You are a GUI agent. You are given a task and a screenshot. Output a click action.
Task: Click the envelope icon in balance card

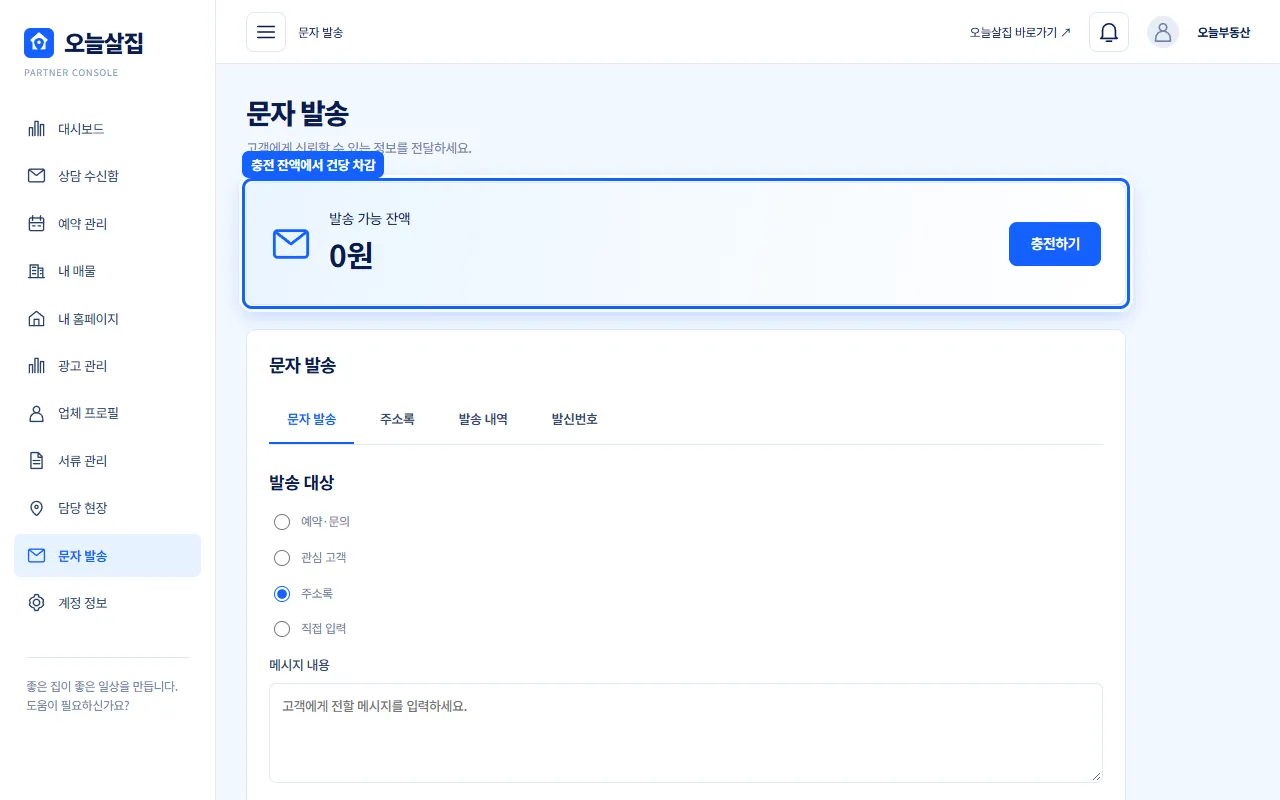[x=291, y=244]
